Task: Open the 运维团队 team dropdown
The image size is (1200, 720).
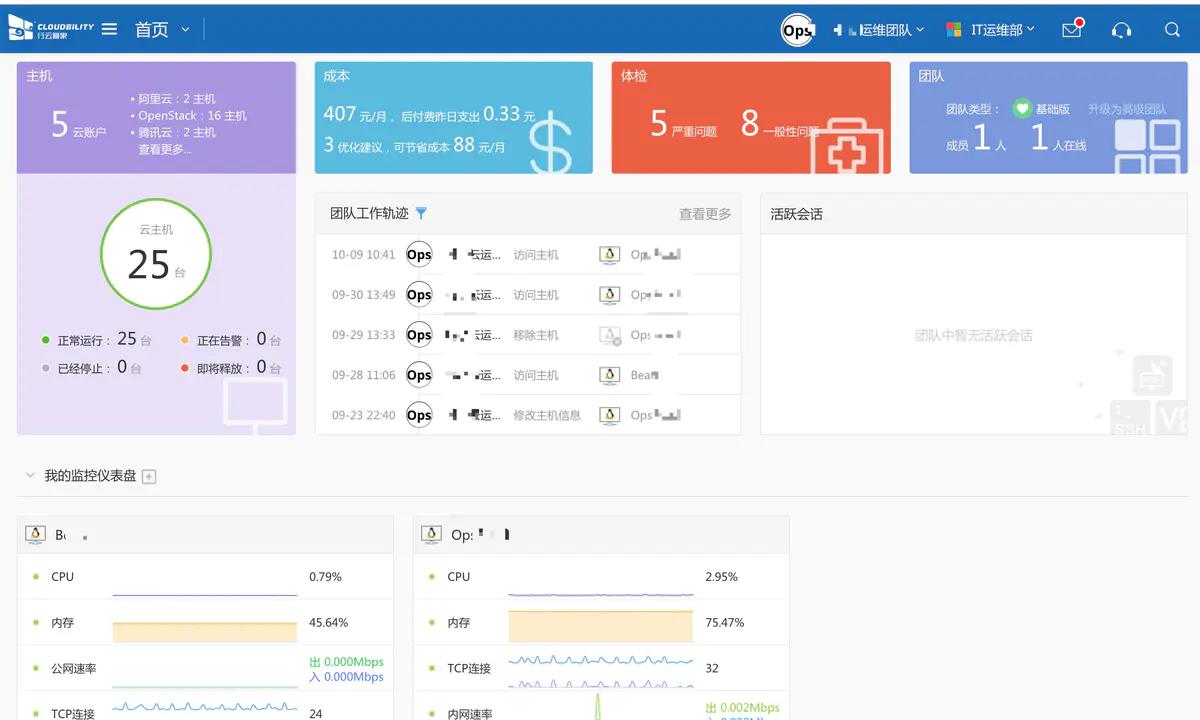Action: coord(879,30)
